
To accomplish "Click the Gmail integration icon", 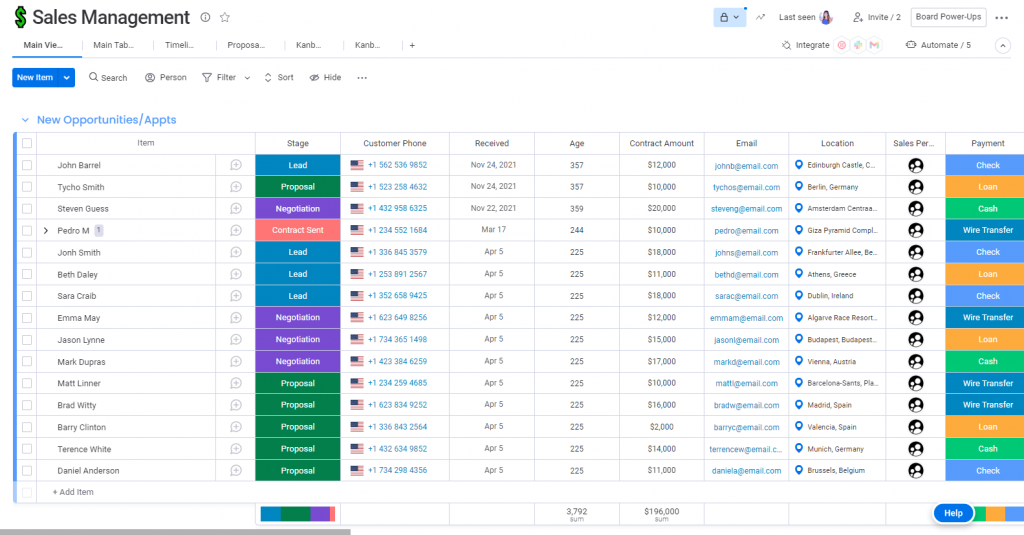I will point(874,45).
